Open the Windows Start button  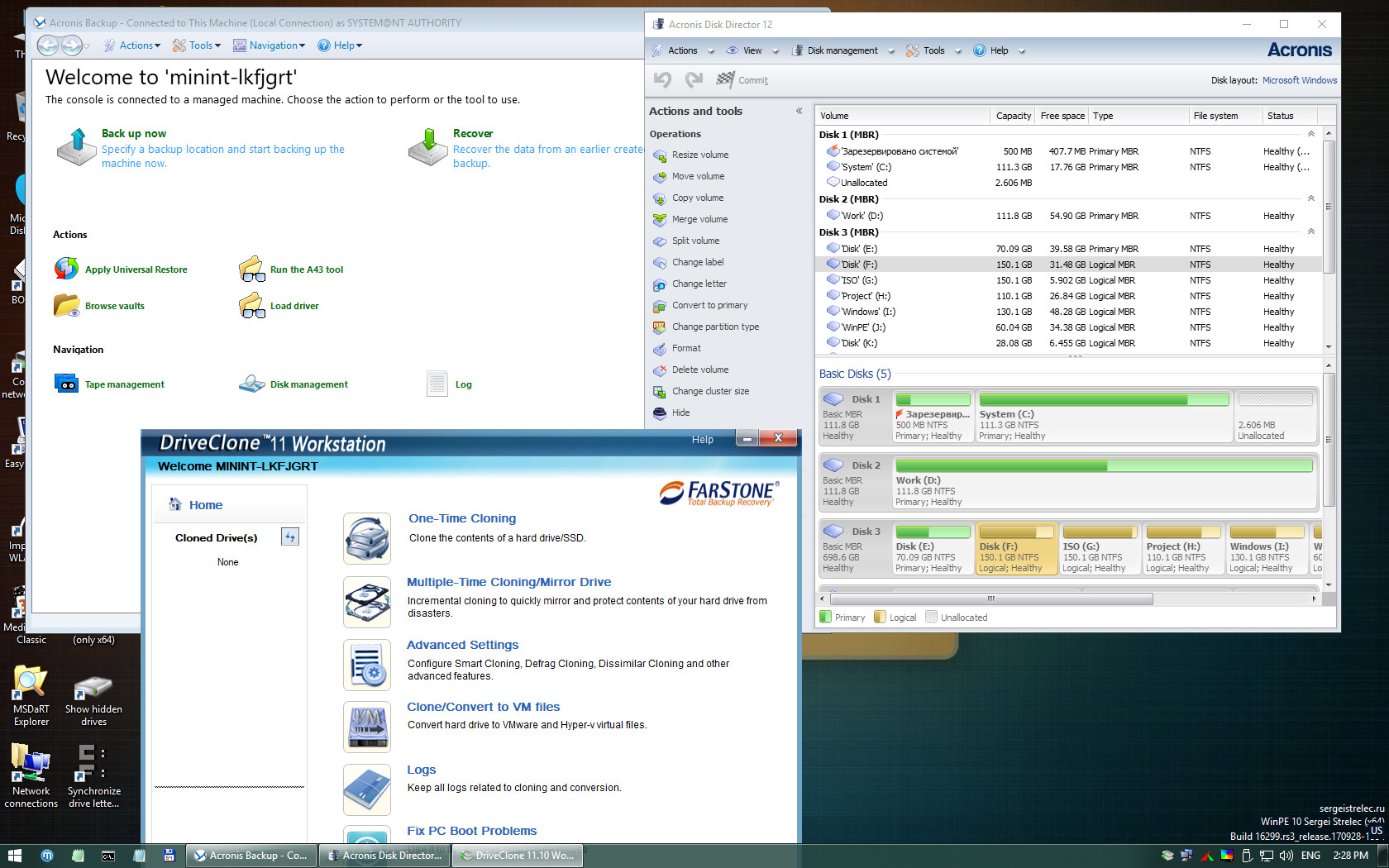[x=14, y=856]
